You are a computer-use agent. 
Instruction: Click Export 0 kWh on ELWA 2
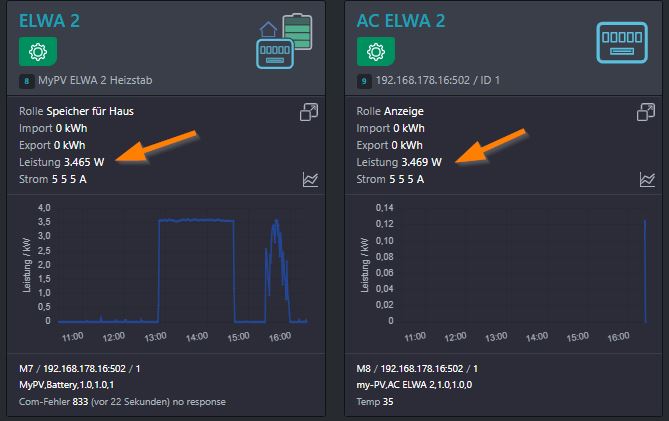coord(52,145)
